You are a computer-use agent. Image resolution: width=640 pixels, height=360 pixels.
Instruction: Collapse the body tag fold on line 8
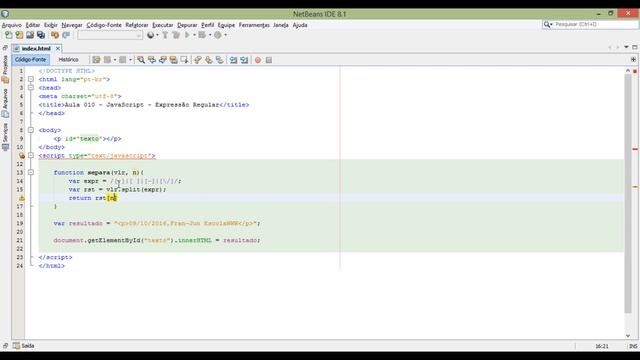[x=31, y=130]
